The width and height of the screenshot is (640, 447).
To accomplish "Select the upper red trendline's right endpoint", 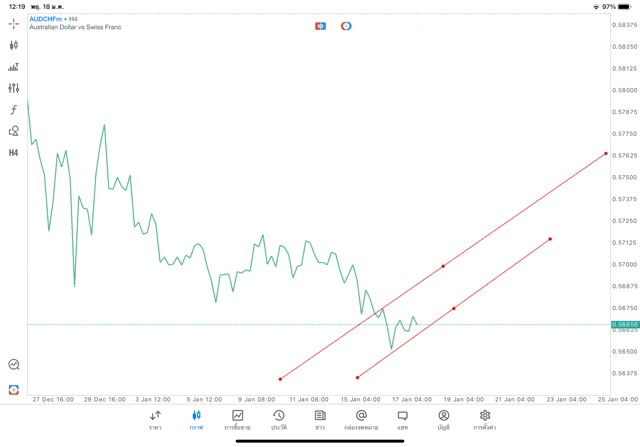I will point(606,154).
